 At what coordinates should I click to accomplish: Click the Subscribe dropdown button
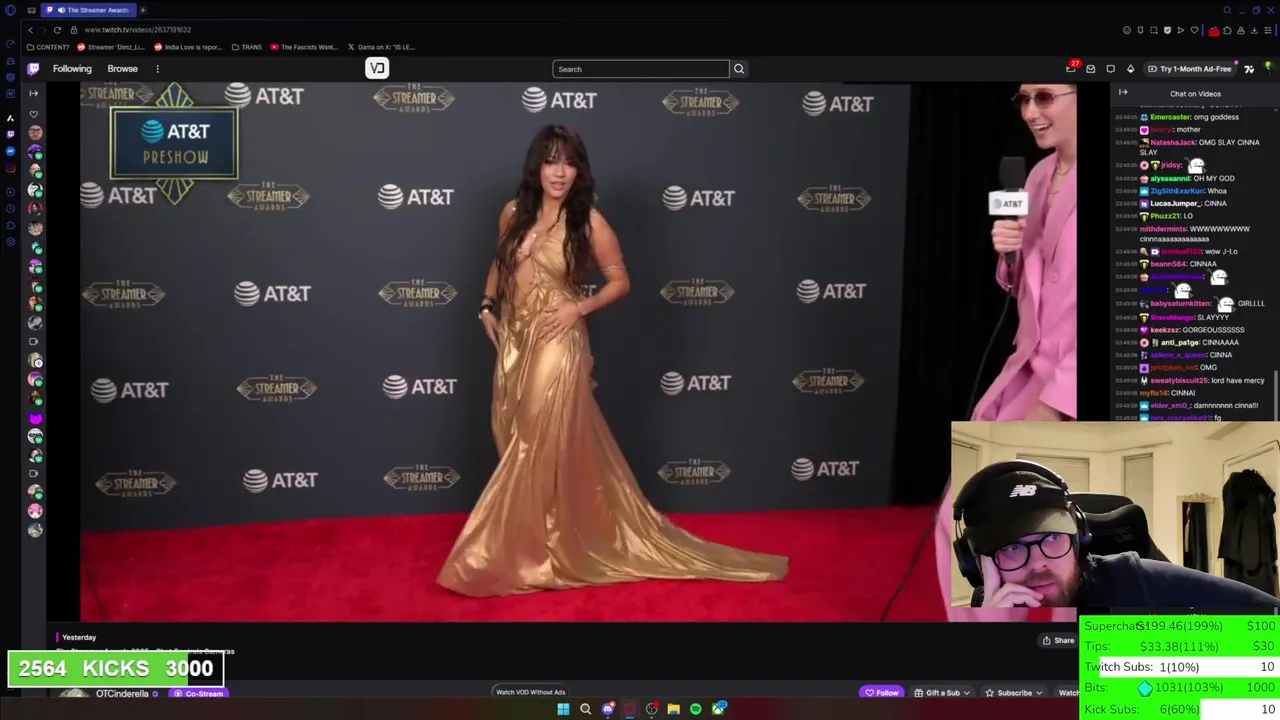point(1013,693)
